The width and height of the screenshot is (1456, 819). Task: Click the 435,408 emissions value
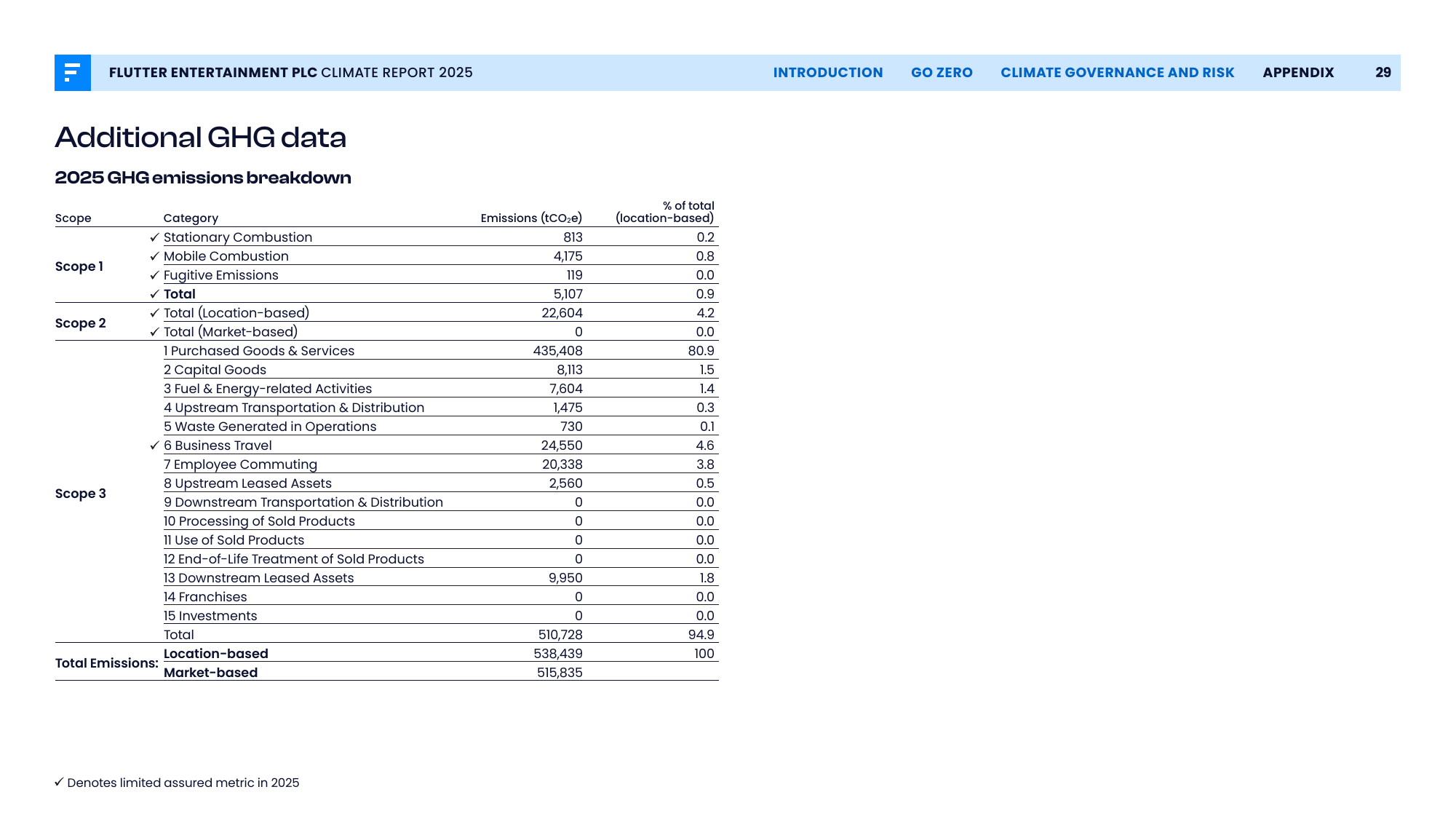coord(558,351)
